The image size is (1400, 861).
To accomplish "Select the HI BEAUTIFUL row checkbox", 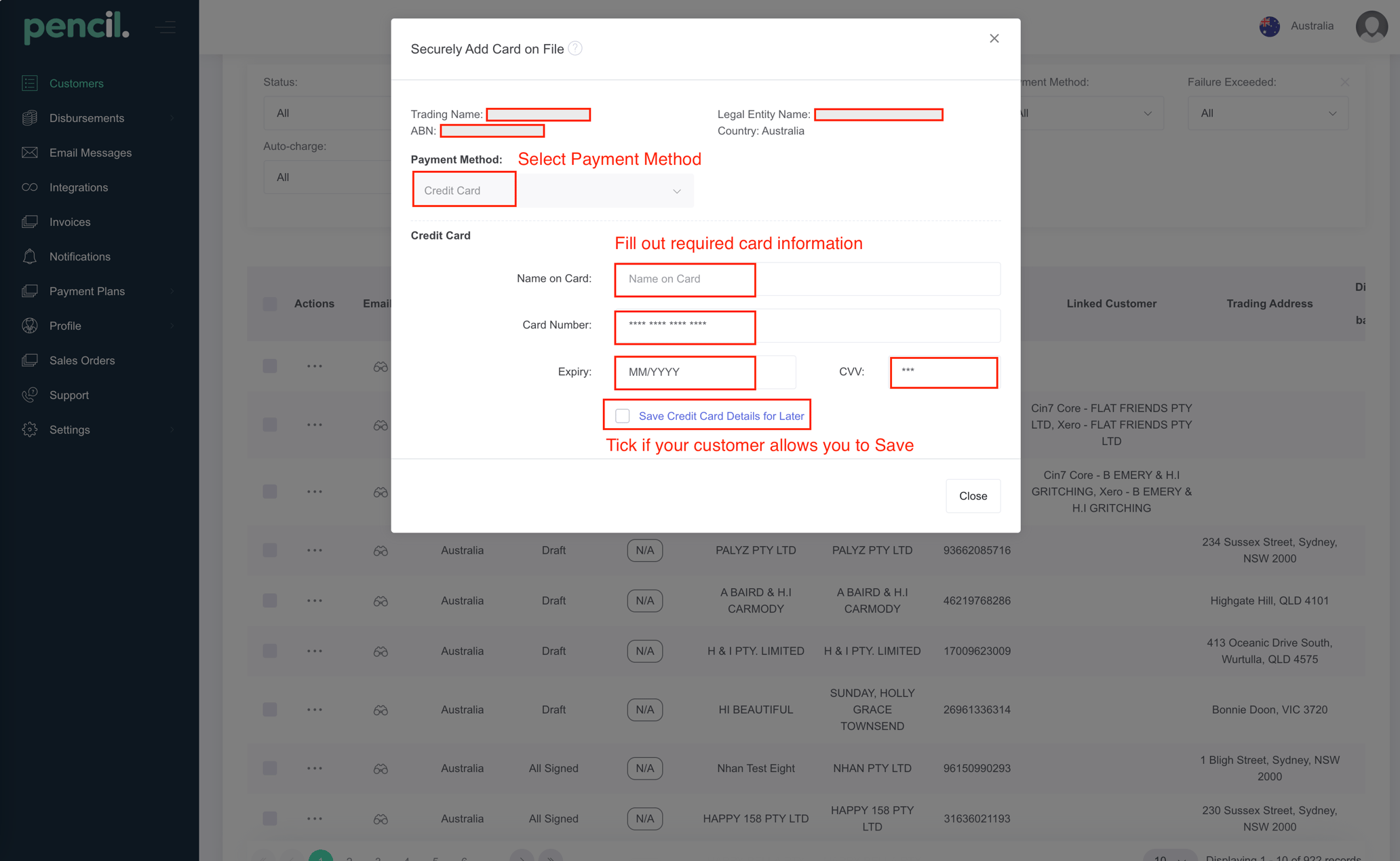I will point(270,710).
